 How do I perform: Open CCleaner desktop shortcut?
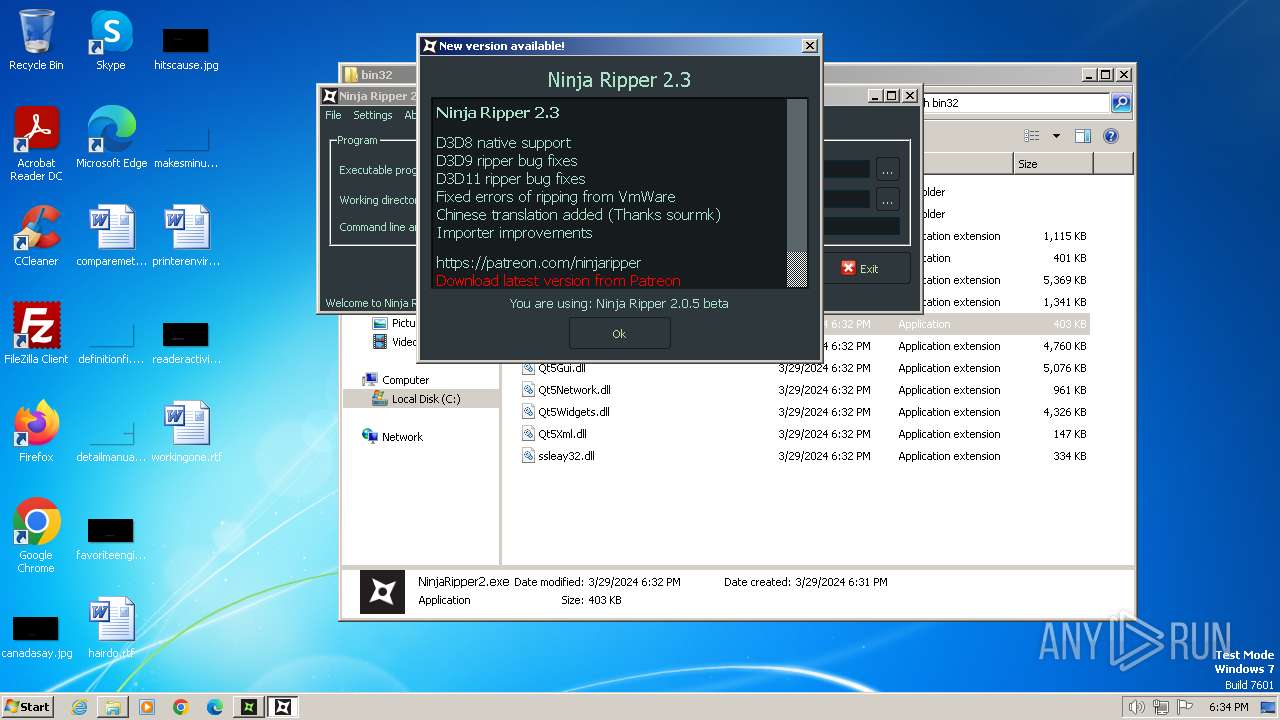coord(36,236)
